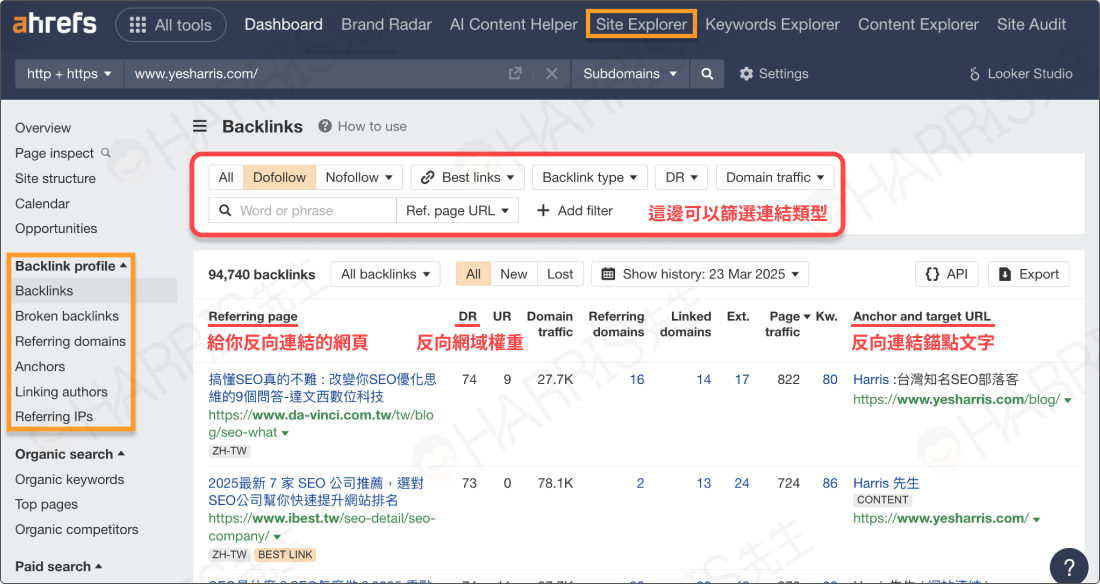The width and height of the screenshot is (1100, 584).
Task: Collapse the Backlink profile section
Action: [x=71, y=266]
